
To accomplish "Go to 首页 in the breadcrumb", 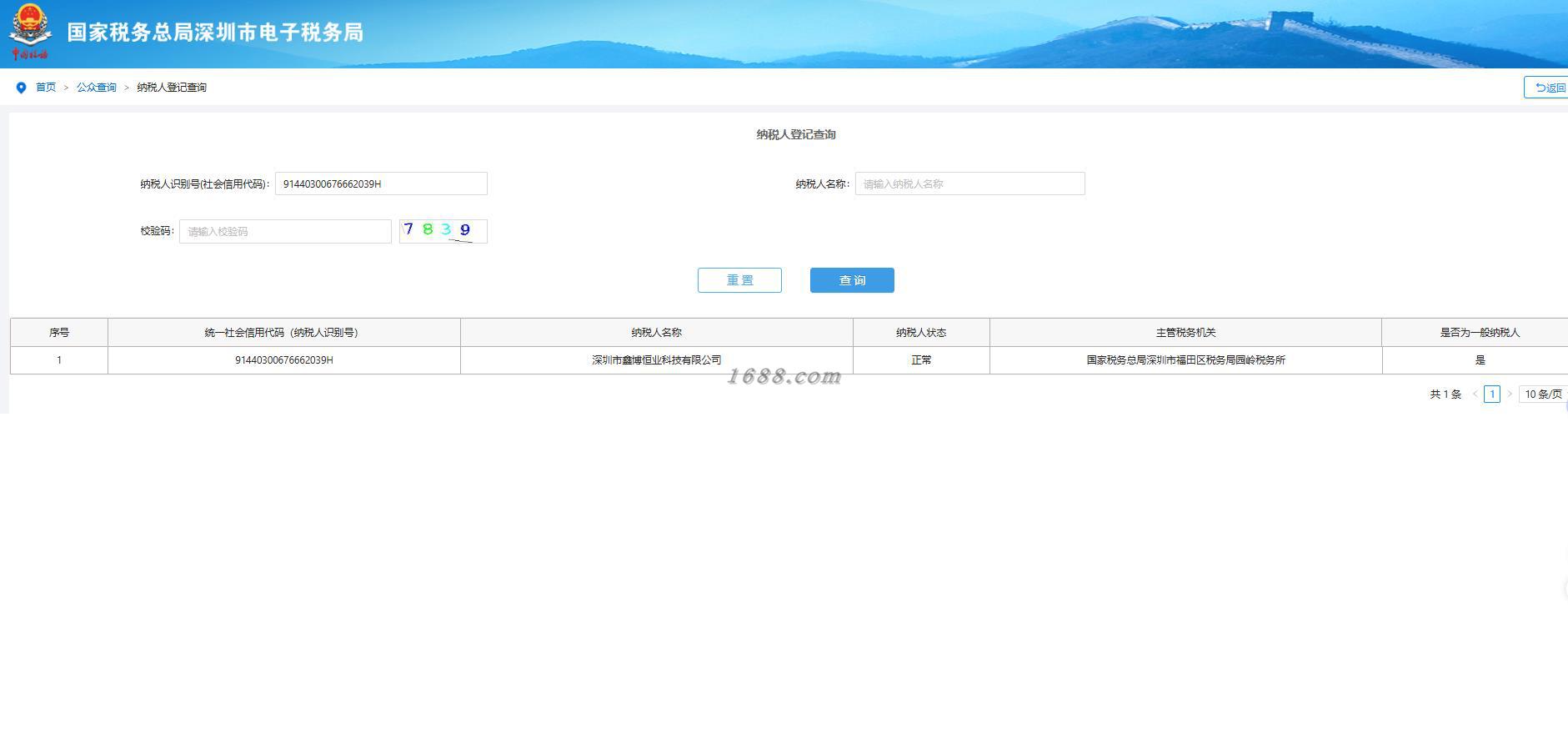I will (x=46, y=88).
